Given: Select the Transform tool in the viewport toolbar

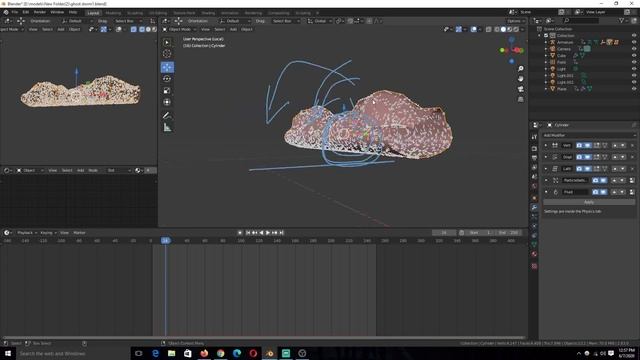Looking at the screenshot, I should [167, 102].
